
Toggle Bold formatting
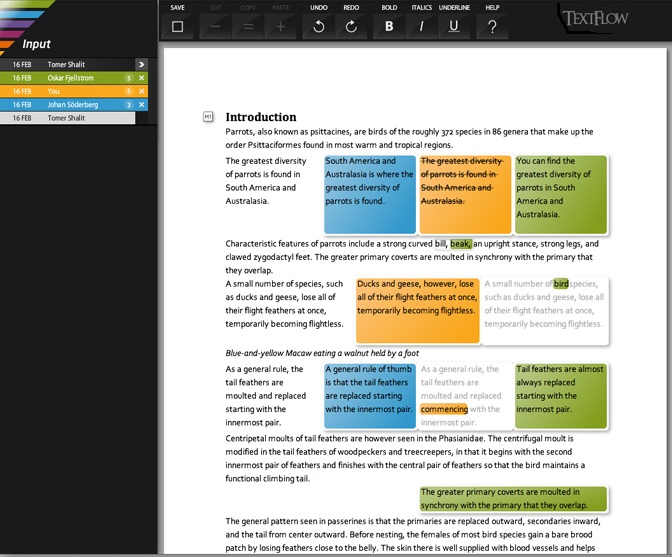click(x=389, y=27)
